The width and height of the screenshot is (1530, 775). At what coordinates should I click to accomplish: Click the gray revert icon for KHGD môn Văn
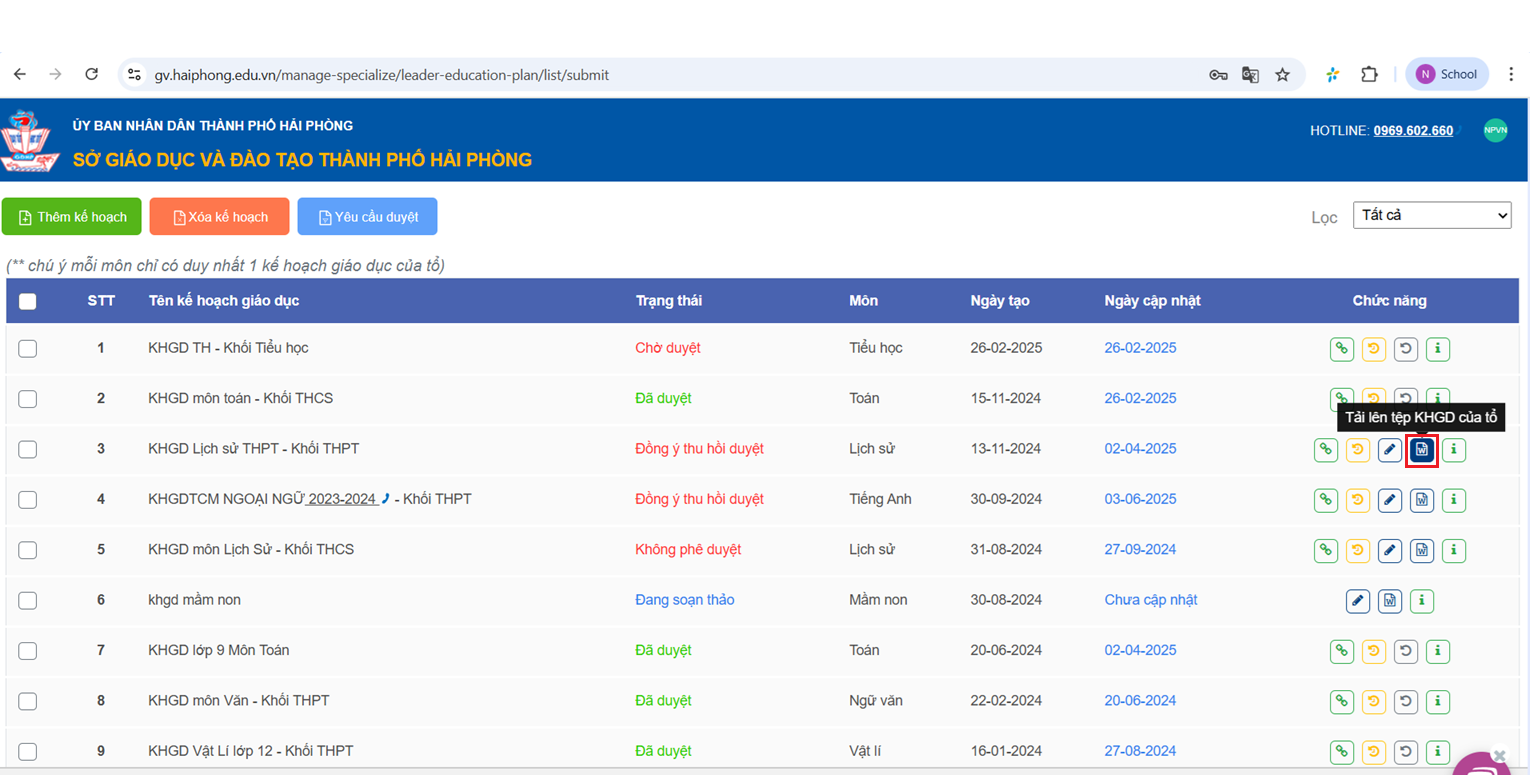(1406, 701)
